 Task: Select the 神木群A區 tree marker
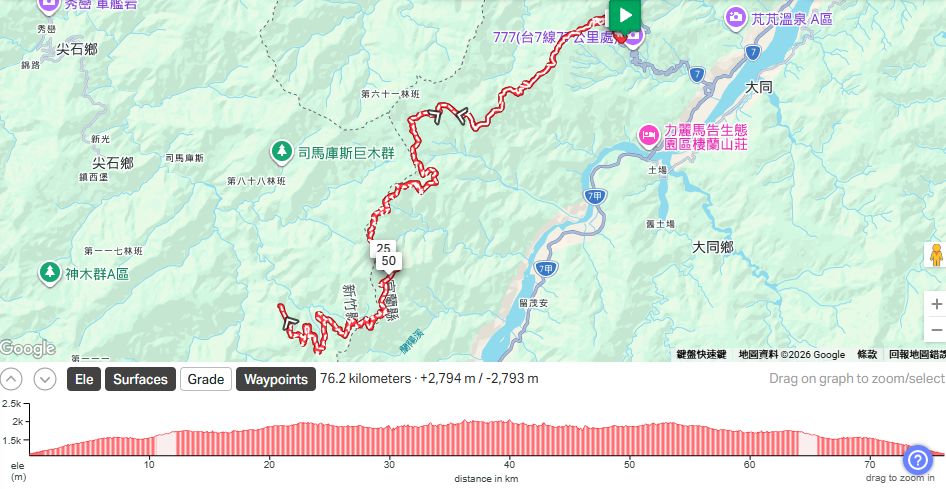point(49,273)
